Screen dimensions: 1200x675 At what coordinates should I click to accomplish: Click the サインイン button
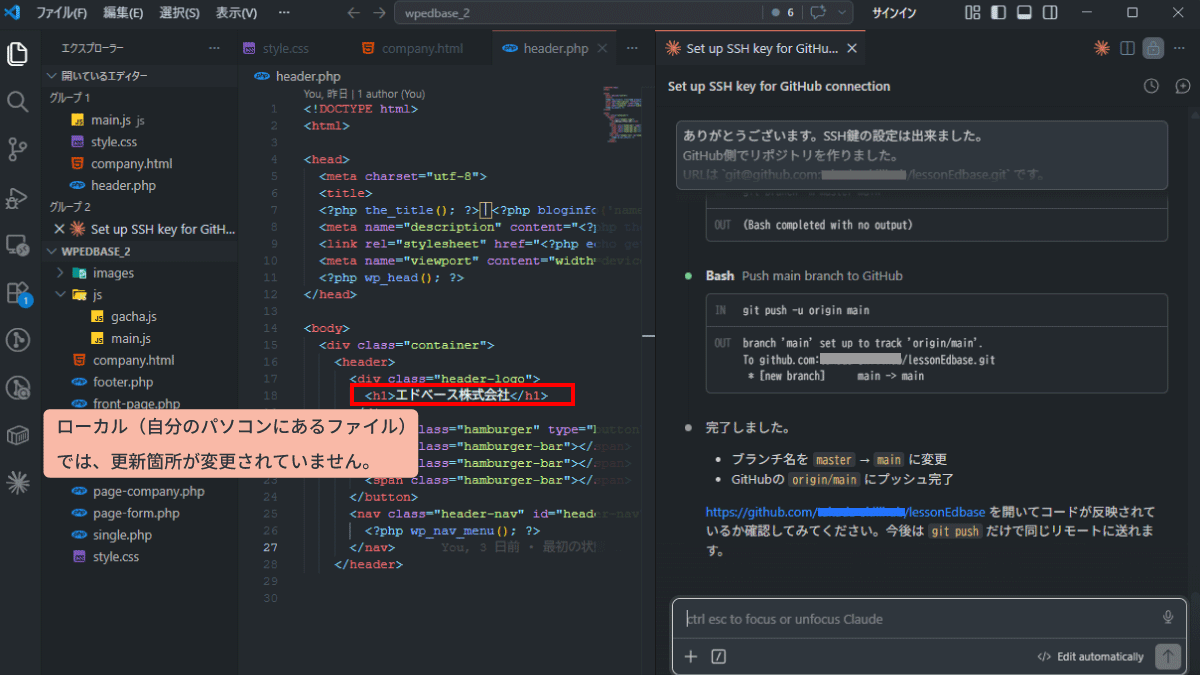[x=894, y=13]
